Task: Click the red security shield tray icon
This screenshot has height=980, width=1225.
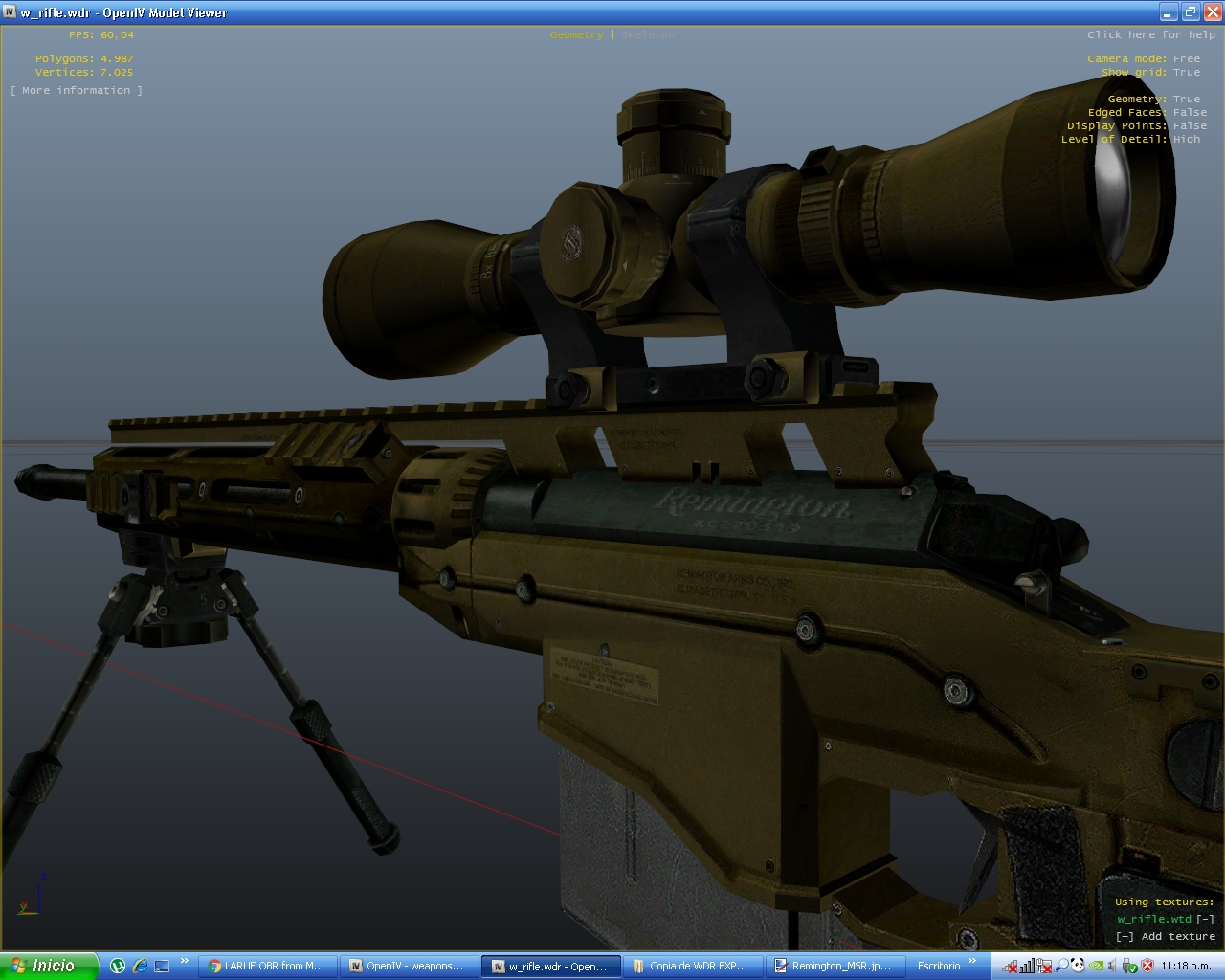Action: (x=1147, y=966)
